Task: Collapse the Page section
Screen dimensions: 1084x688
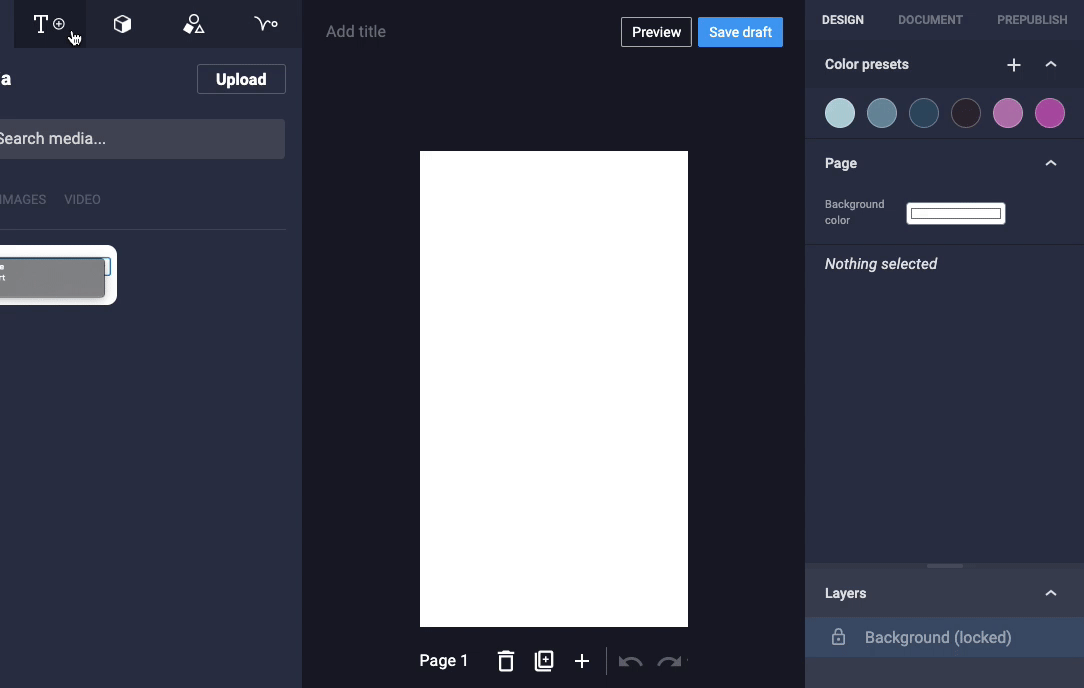Action: (x=1051, y=163)
